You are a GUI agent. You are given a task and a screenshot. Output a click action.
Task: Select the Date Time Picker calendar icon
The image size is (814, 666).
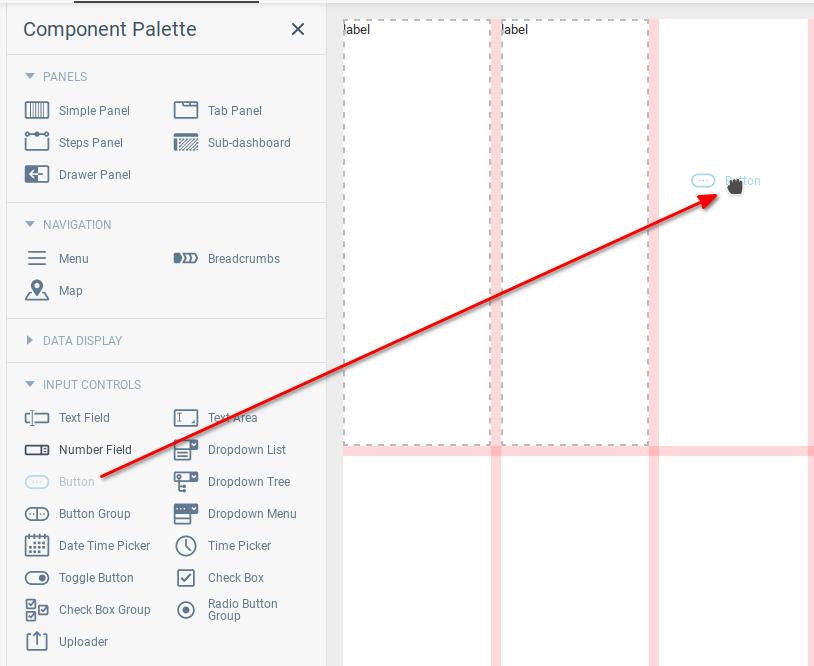click(x=37, y=546)
